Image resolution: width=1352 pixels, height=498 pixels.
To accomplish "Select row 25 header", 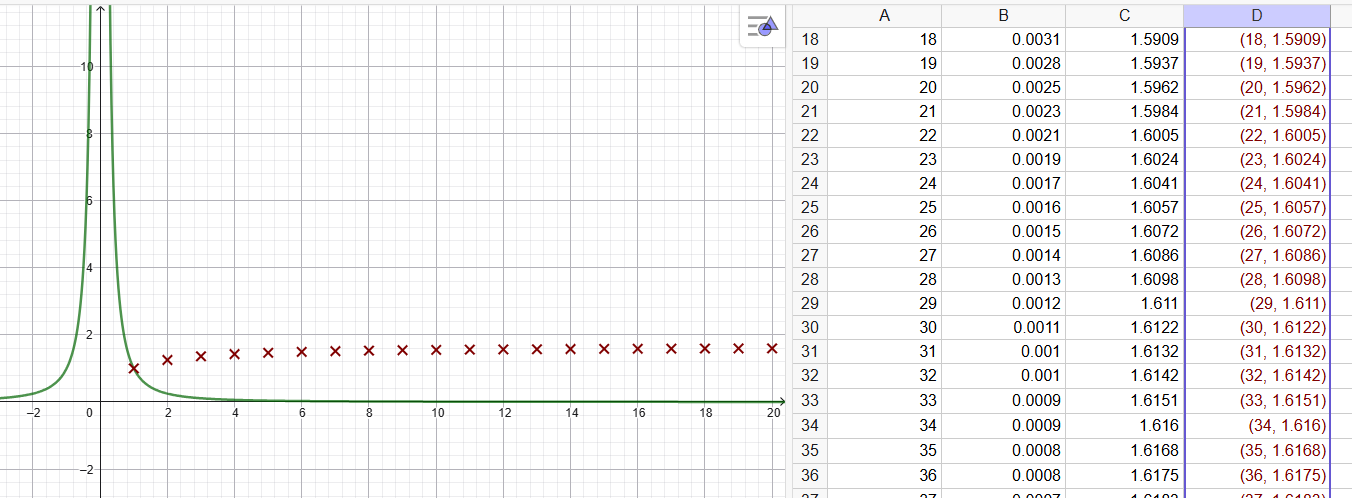I will click(810, 208).
